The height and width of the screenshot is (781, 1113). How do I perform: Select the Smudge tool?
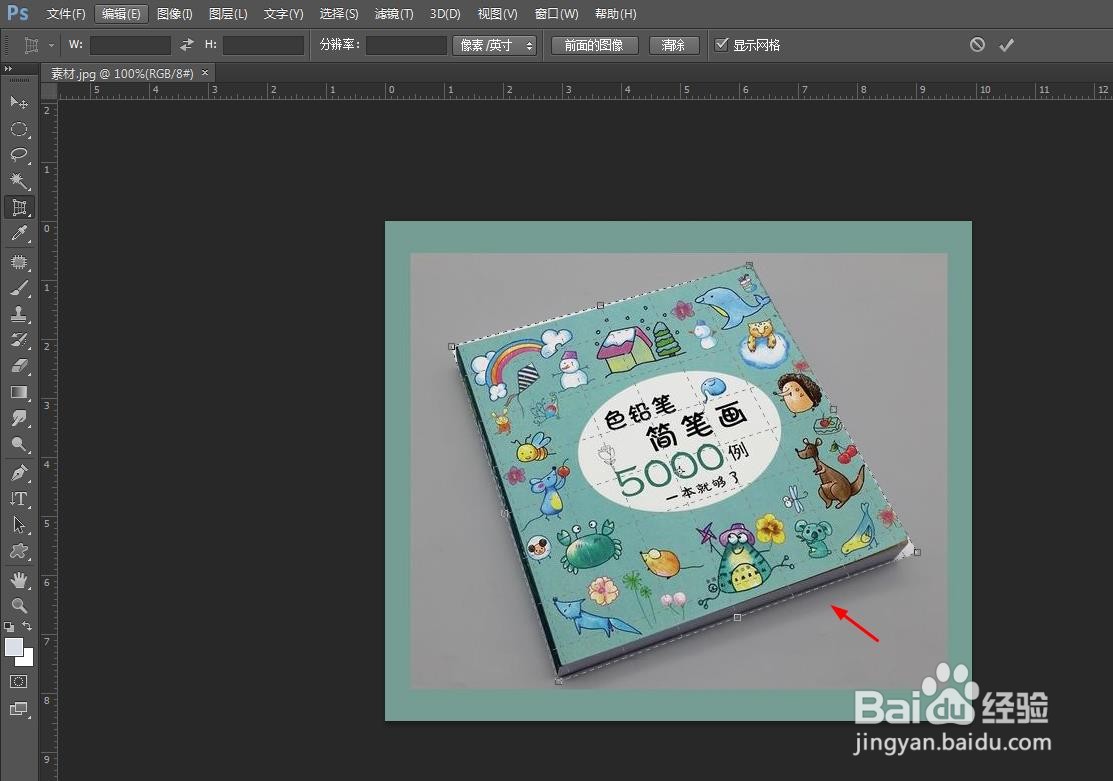19,418
